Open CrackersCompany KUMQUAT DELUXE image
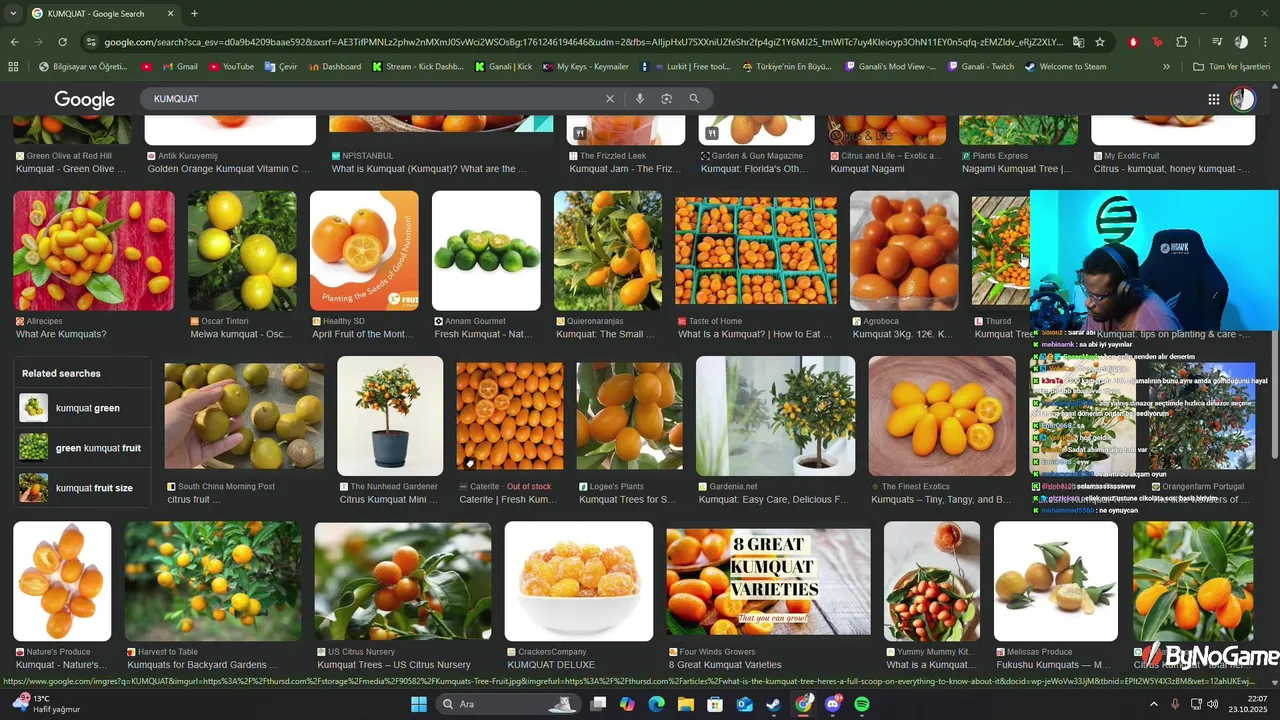This screenshot has width=1280, height=720. [x=579, y=582]
